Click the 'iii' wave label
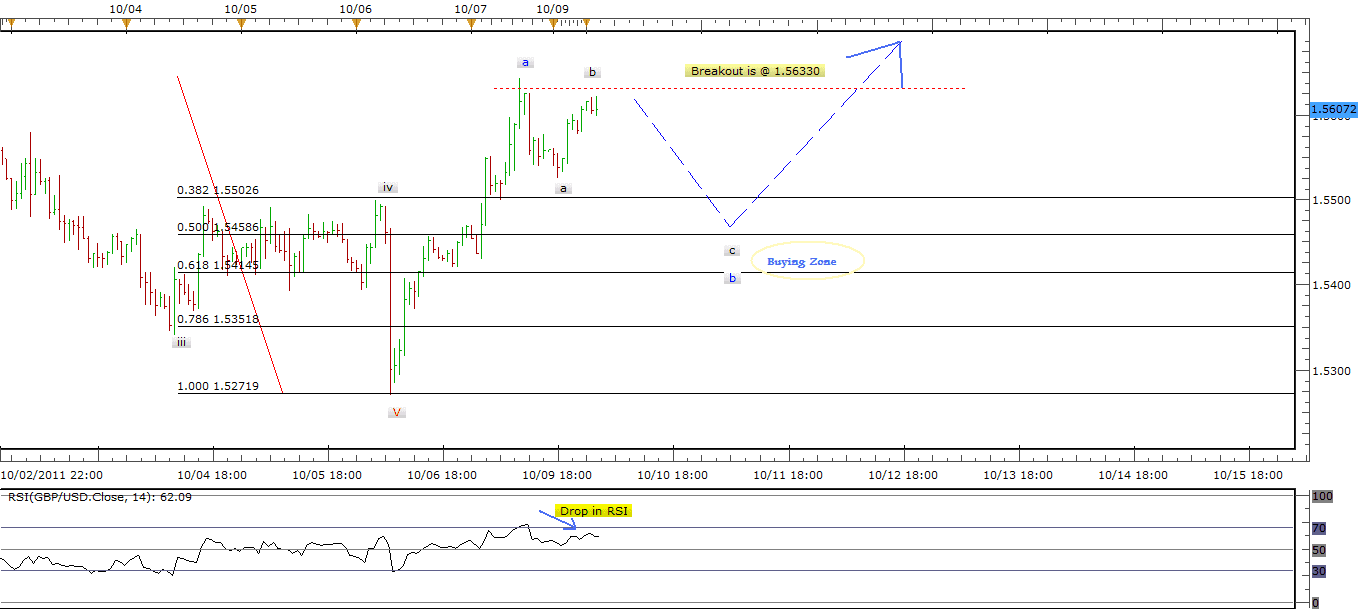Screen dimensions: 1366x609 [180, 342]
